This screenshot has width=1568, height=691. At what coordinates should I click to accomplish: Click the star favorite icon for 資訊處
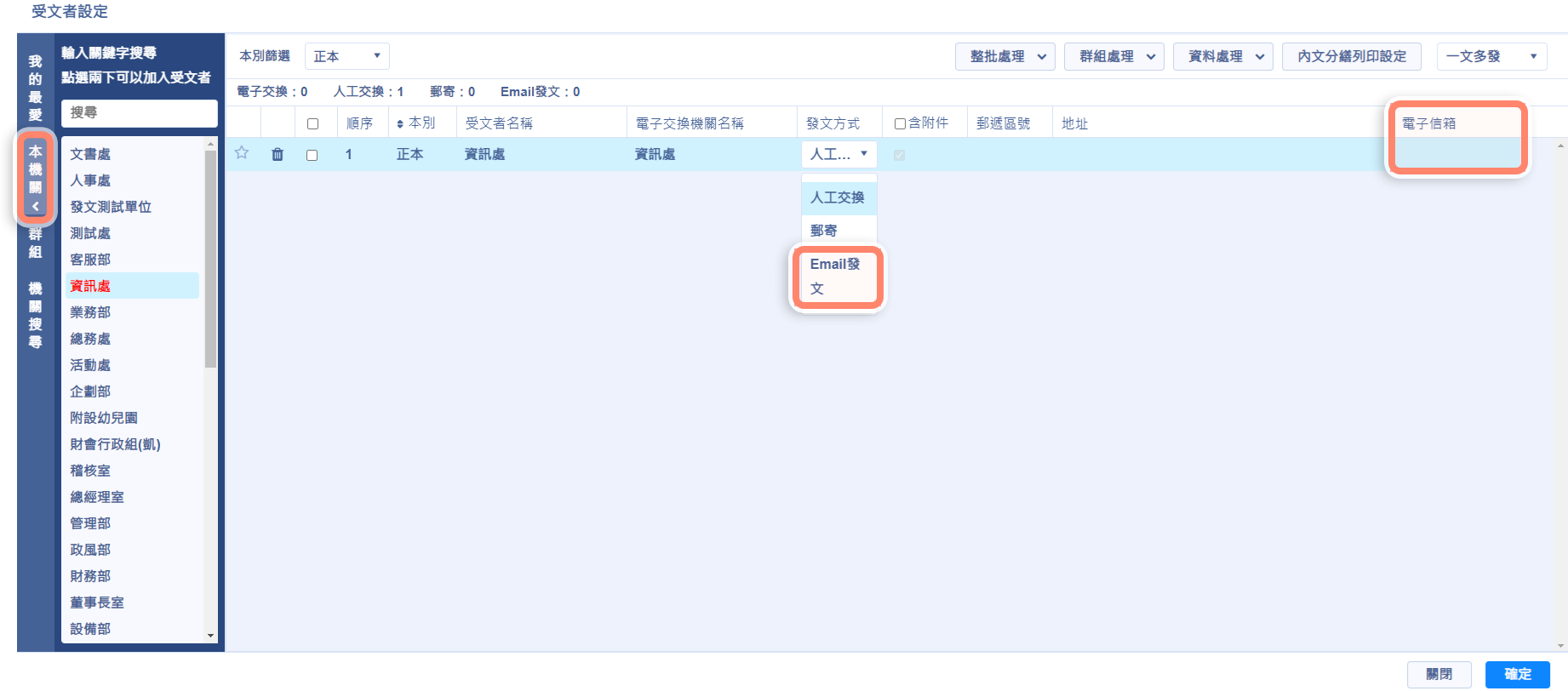coord(242,153)
